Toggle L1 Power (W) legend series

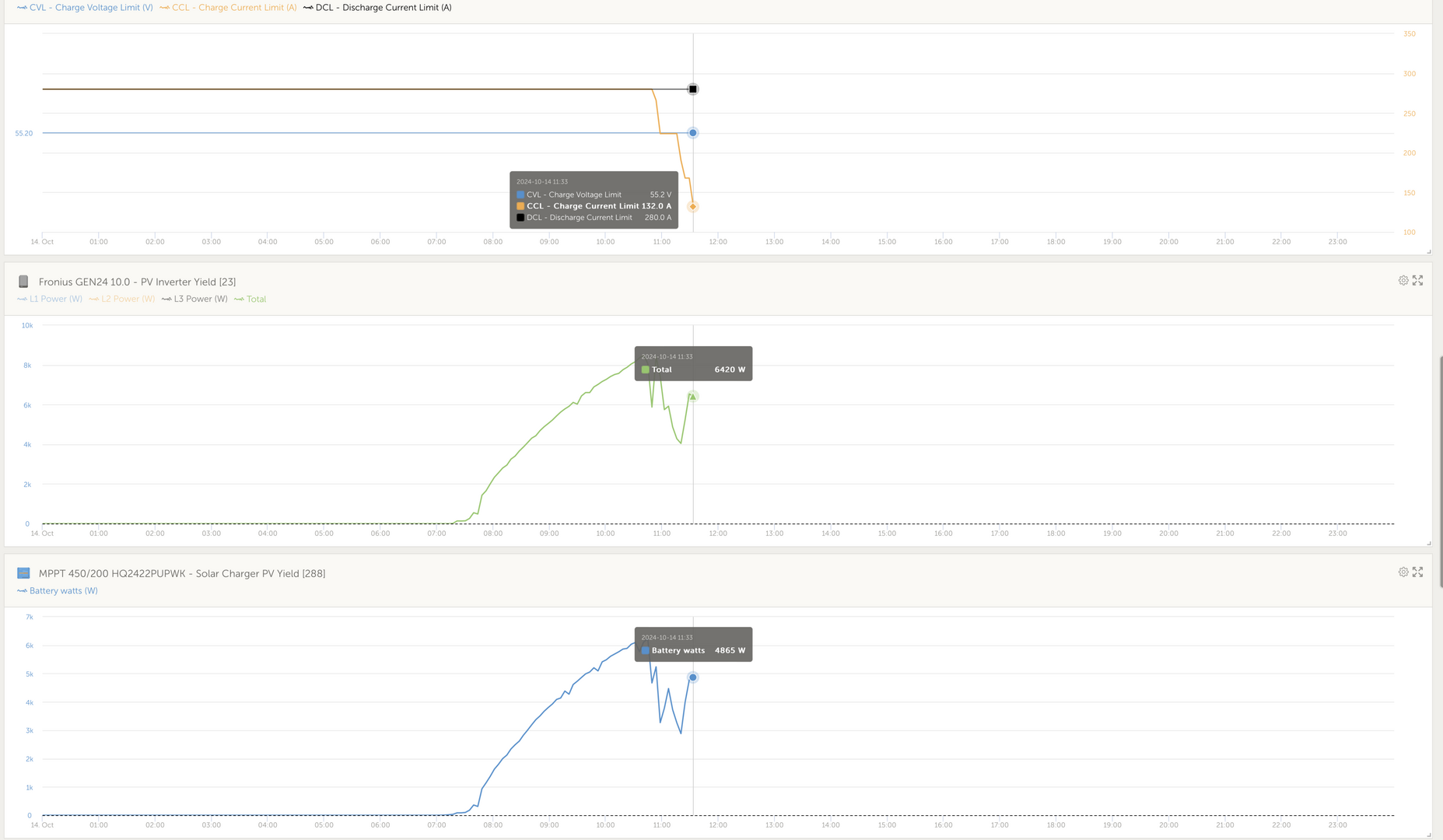50,299
